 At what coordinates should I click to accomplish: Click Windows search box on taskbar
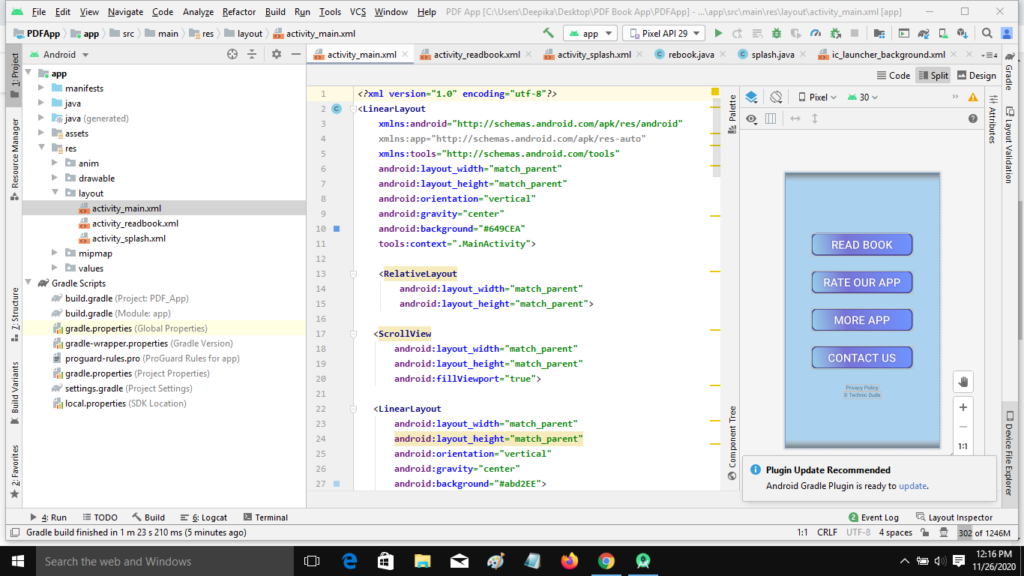165,562
